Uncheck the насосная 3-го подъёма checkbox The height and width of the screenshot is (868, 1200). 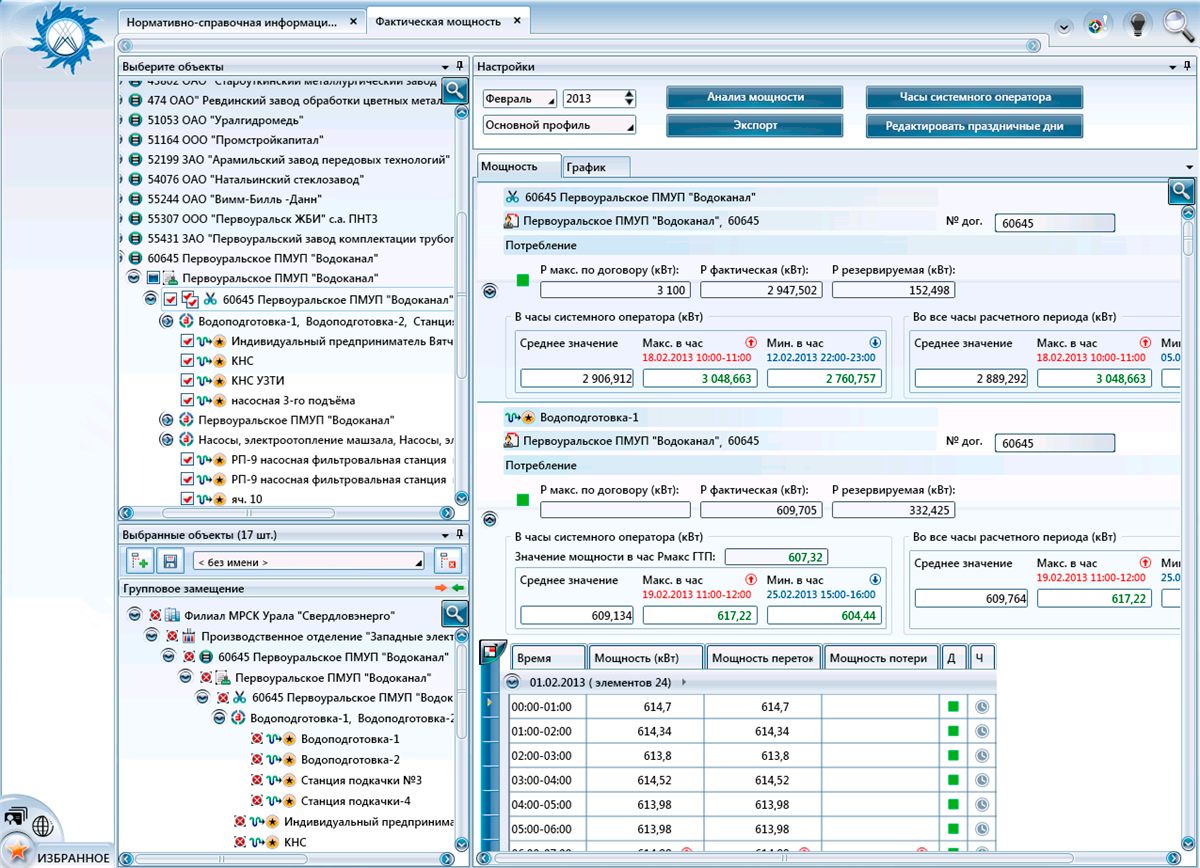click(x=187, y=400)
